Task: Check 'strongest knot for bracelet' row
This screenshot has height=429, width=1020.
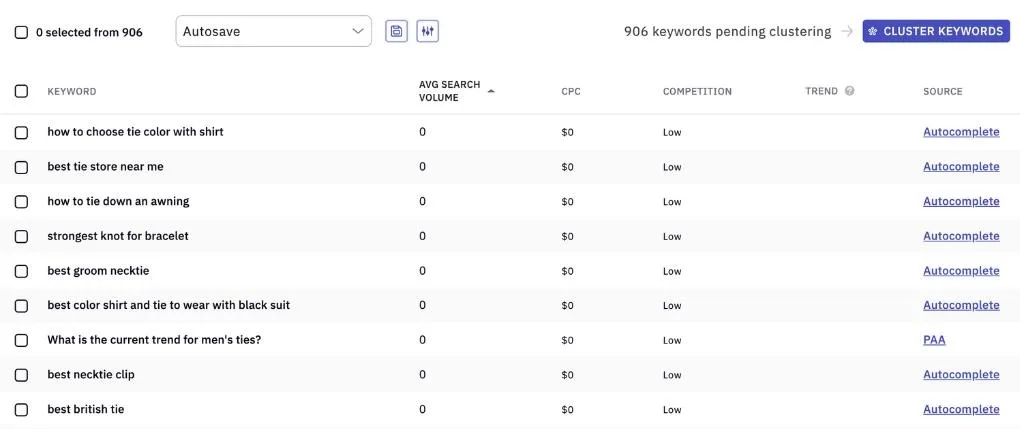Action: click(x=21, y=236)
